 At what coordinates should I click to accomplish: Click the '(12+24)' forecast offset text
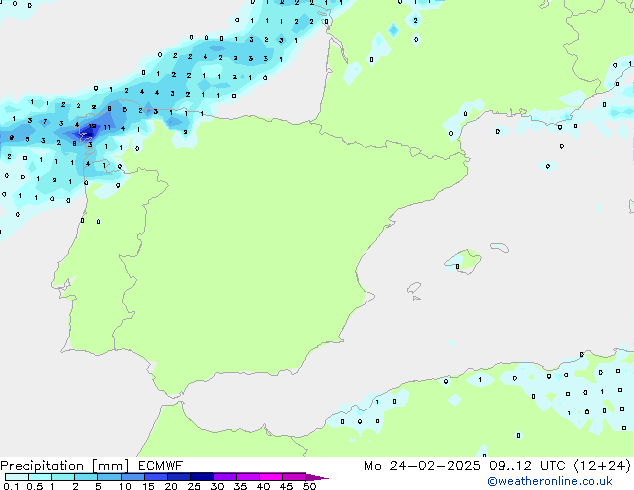click(x=602, y=466)
